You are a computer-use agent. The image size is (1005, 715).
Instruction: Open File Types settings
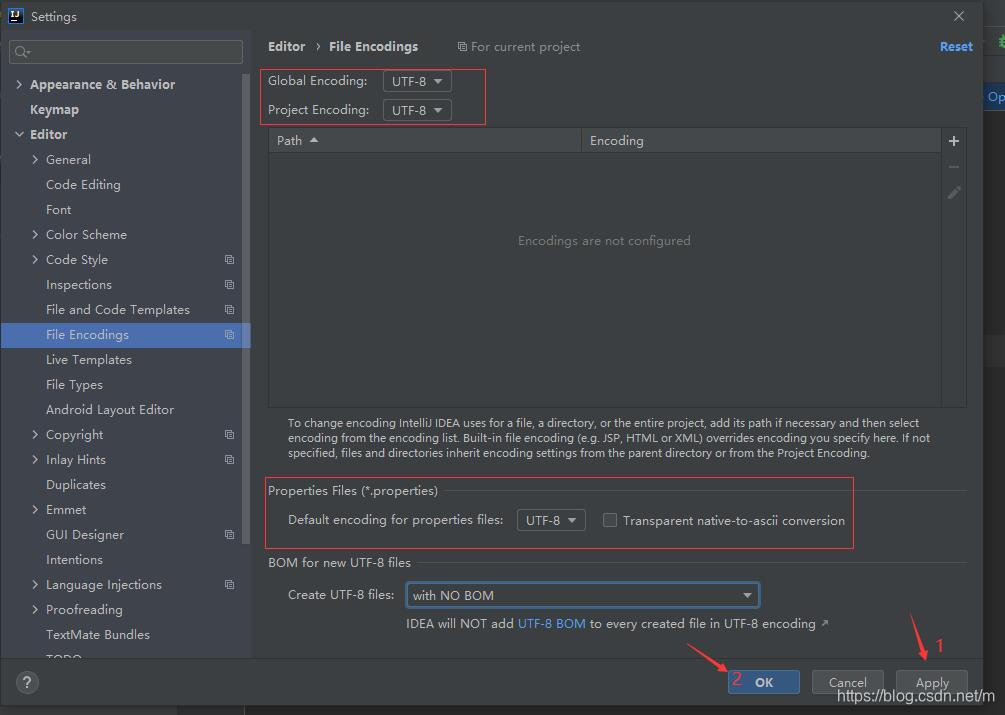coord(74,384)
